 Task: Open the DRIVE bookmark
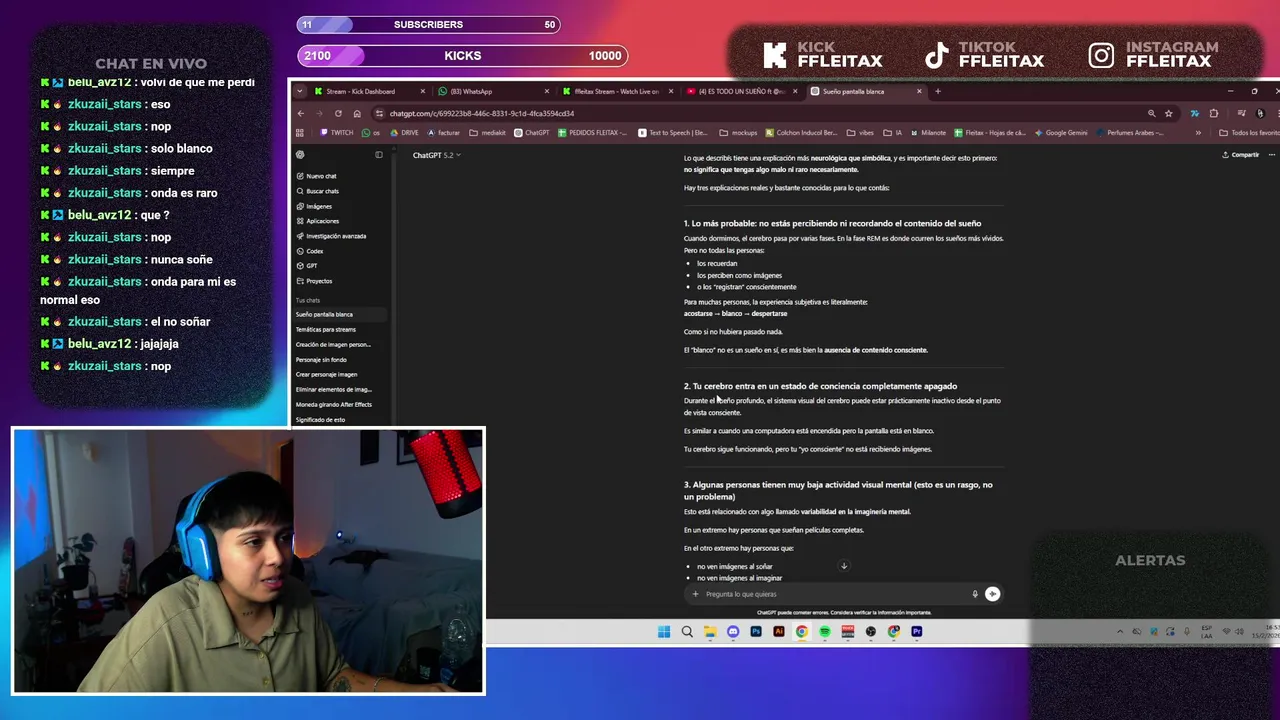point(404,132)
